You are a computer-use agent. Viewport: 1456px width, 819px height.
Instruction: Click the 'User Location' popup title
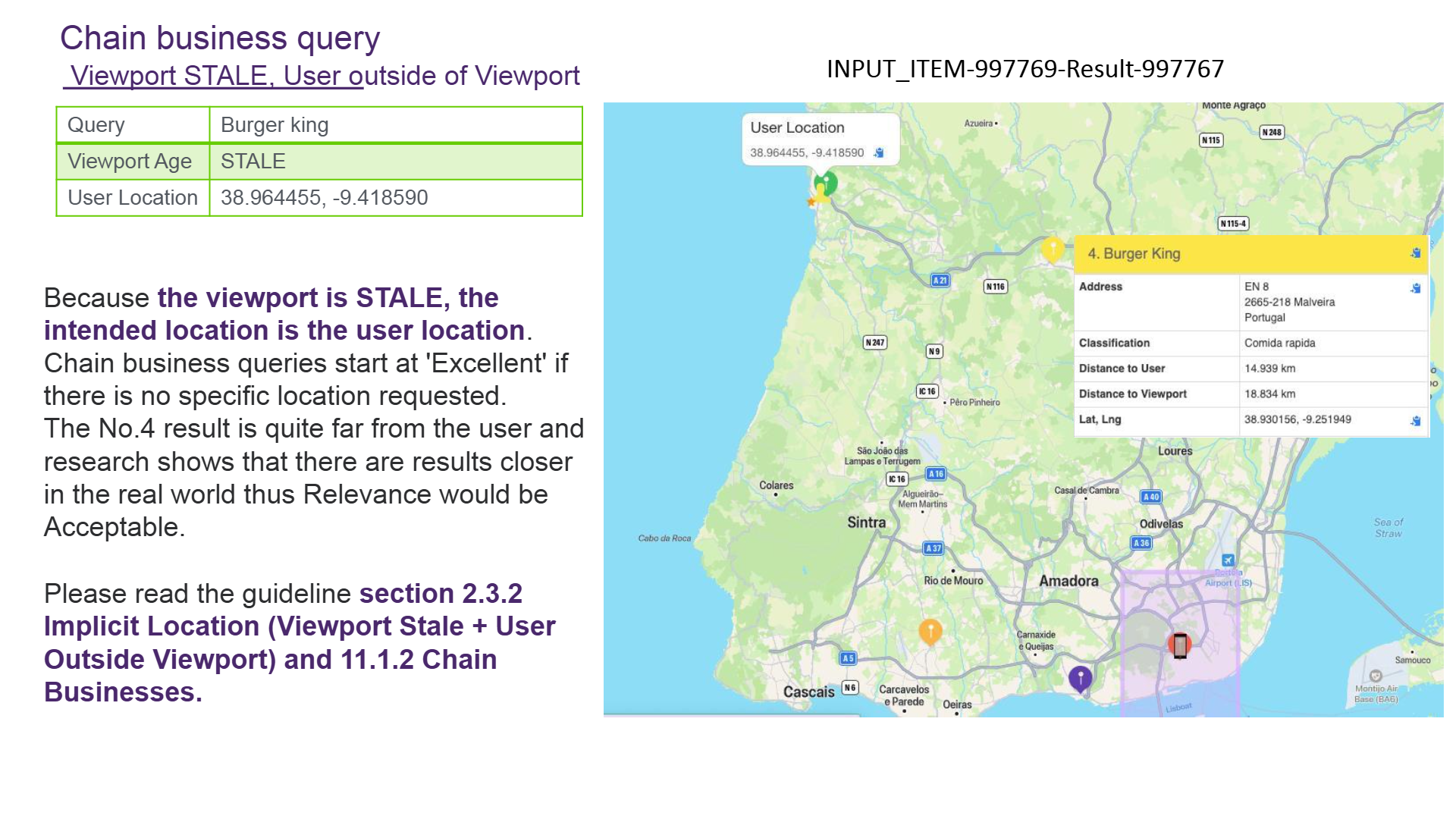(x=797, y=127)
